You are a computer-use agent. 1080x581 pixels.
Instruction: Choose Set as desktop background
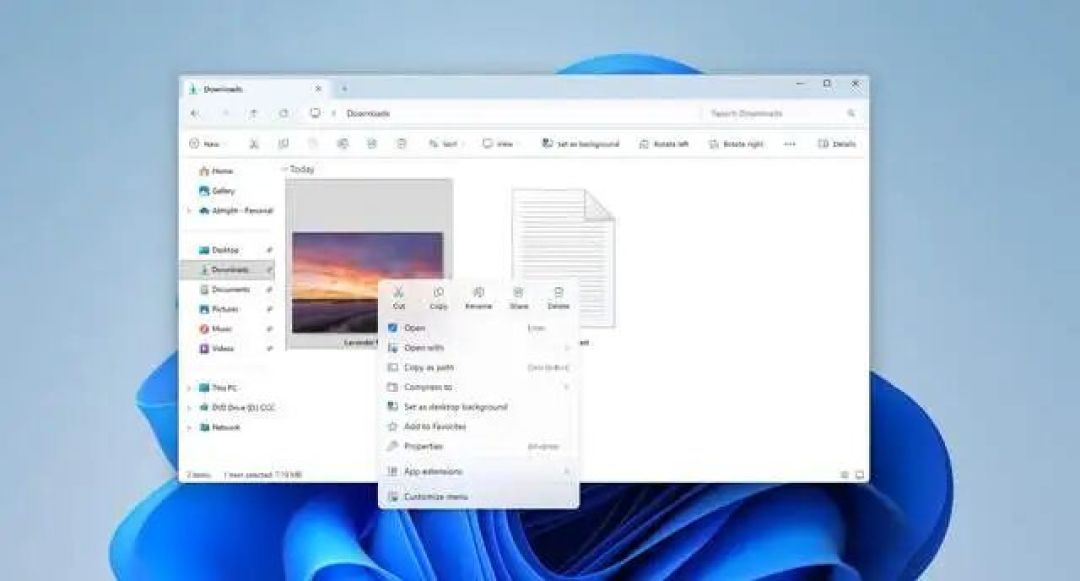[479, 407]
